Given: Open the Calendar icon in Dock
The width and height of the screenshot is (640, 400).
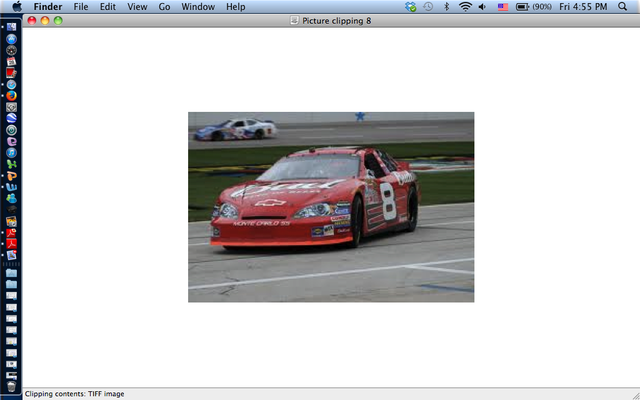Looking at the screenshot, I should coord(11,62).
